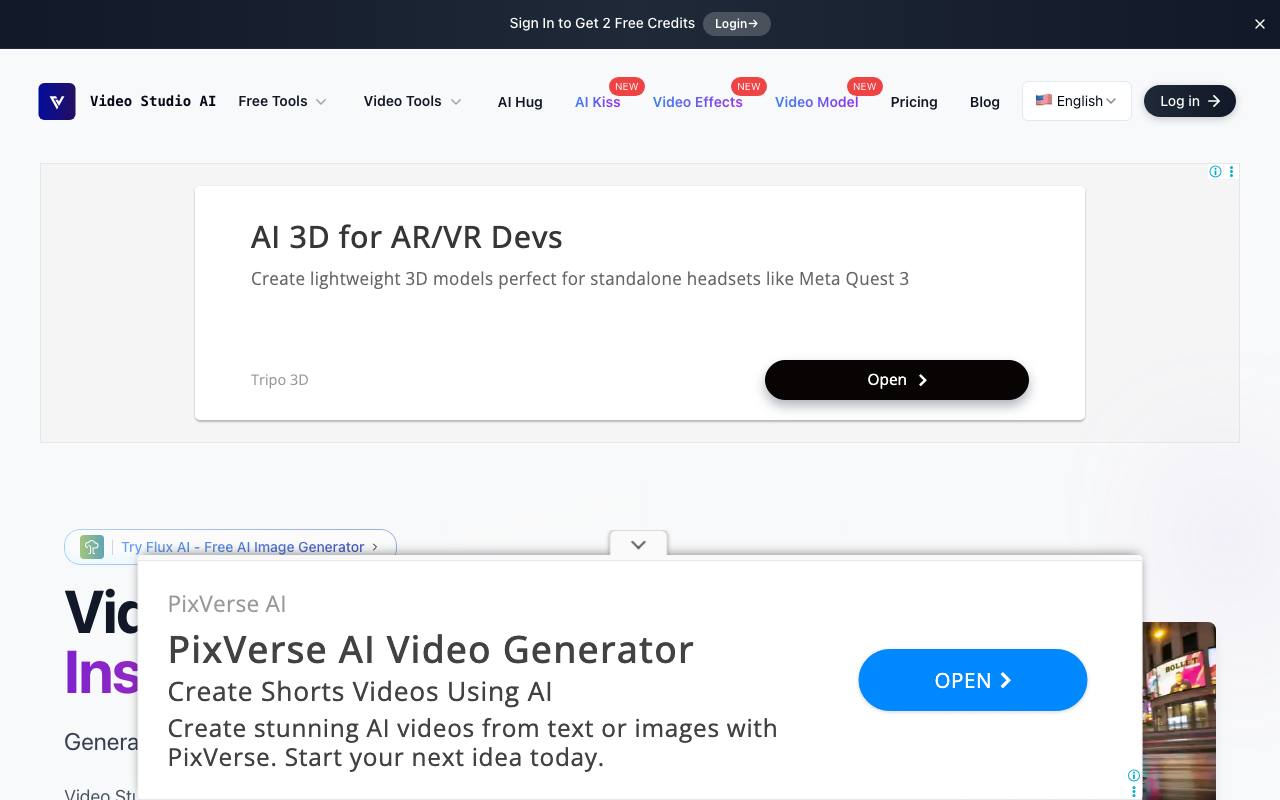The height and width of the screenshot is (800, 1280).
Task: Click the Login pill in banner
Action: tap(736, 23)
